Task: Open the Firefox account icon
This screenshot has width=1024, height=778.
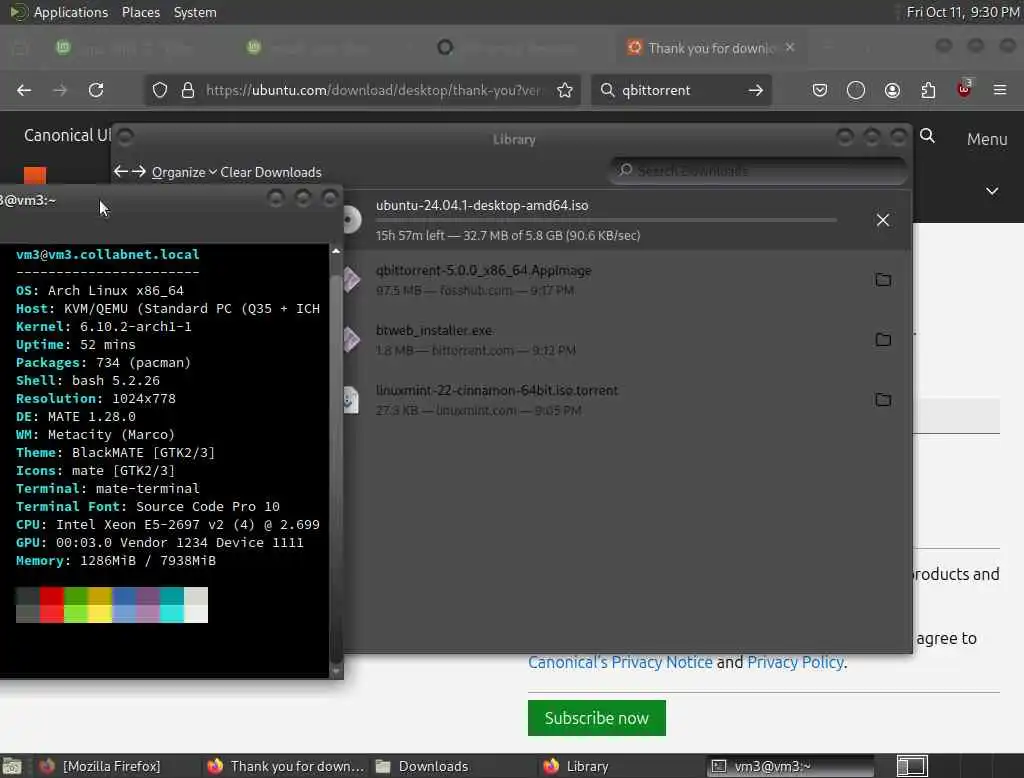Action: point(892,90)
